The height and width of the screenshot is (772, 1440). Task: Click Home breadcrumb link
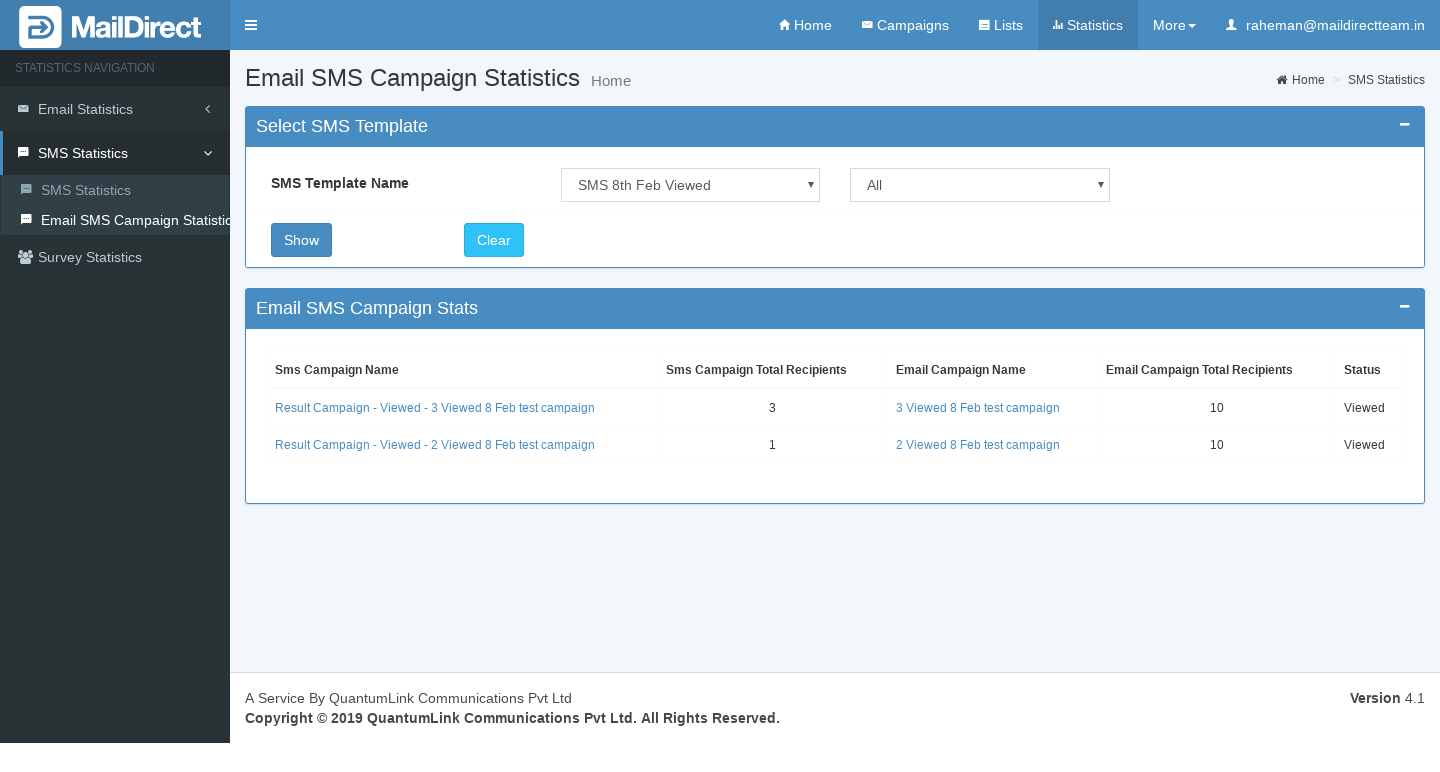pos(1307,80)
